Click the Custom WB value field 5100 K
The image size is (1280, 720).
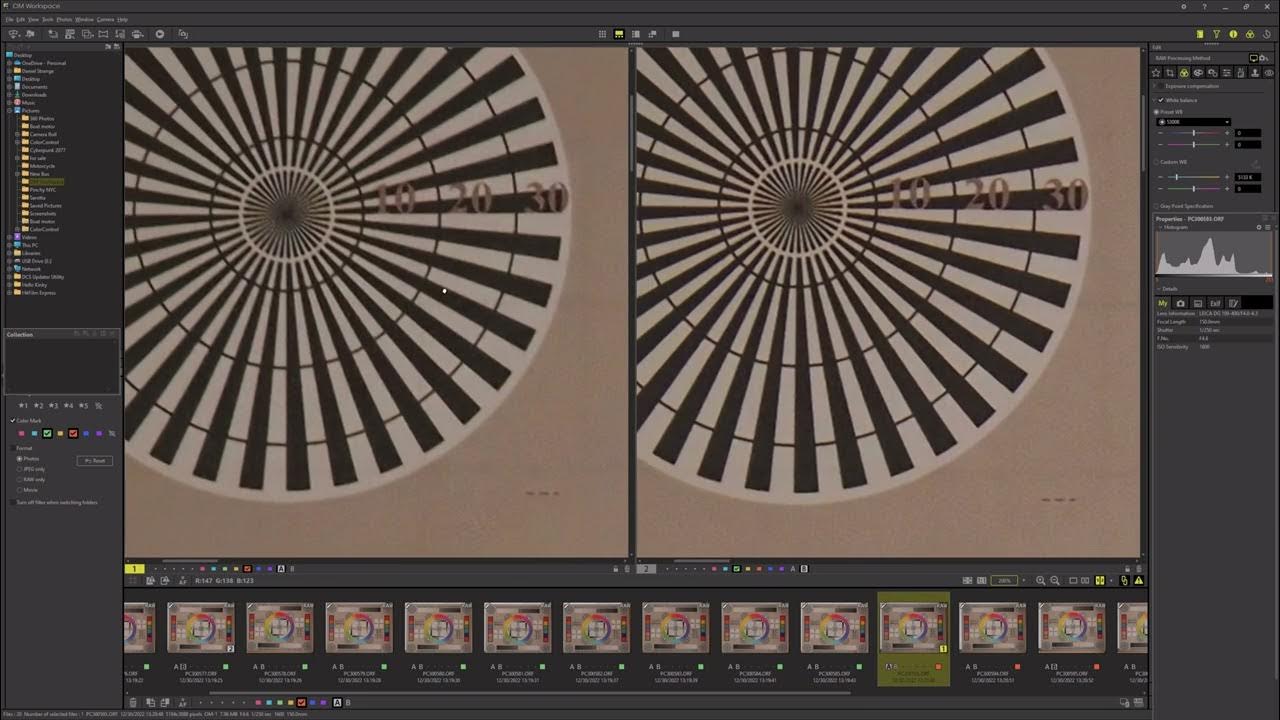[x=1248, y=177]
